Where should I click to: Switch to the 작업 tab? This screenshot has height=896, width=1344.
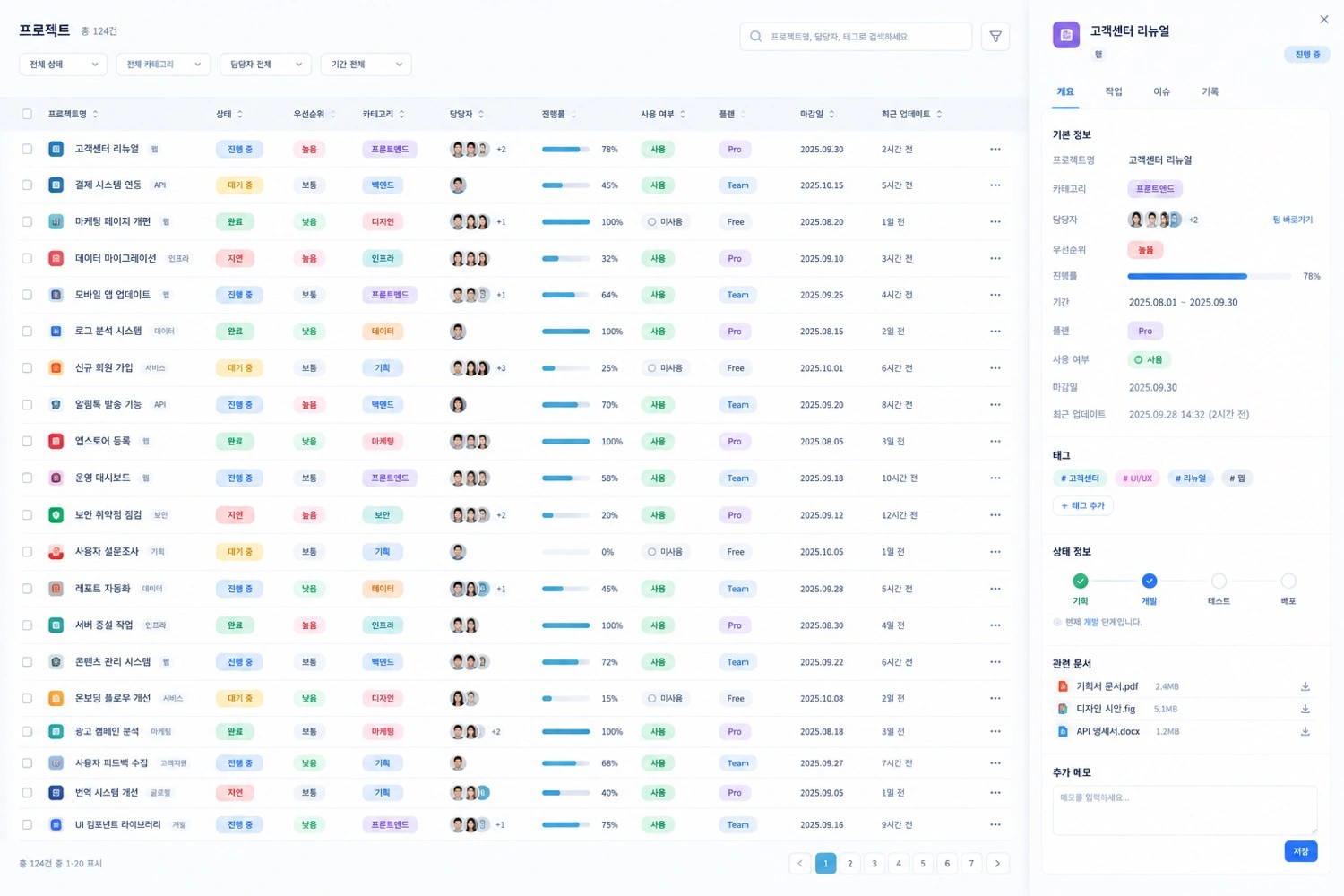pos(1114,91)
